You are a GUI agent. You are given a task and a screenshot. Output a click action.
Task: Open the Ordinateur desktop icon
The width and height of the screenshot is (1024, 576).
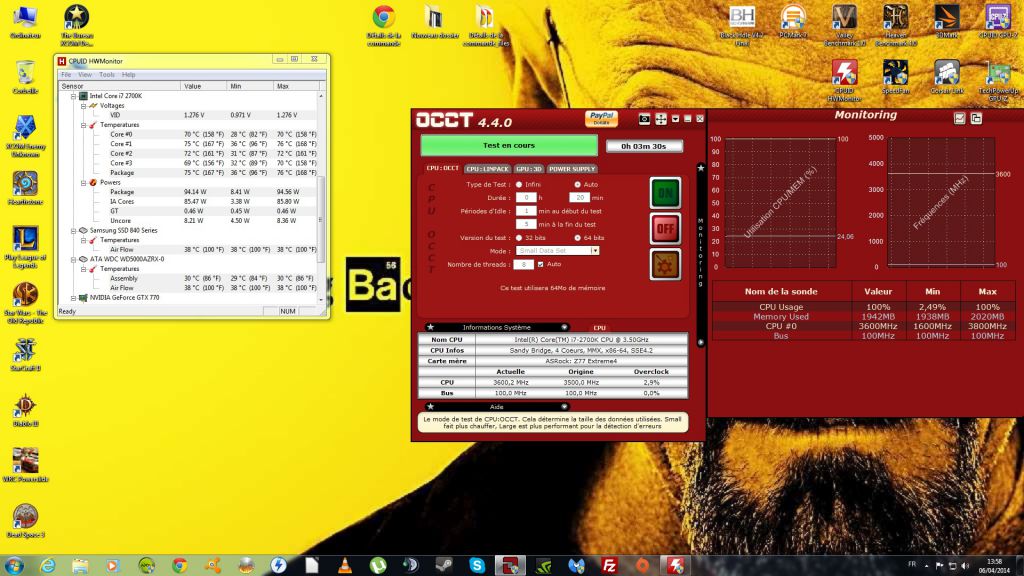coord(25,22)
